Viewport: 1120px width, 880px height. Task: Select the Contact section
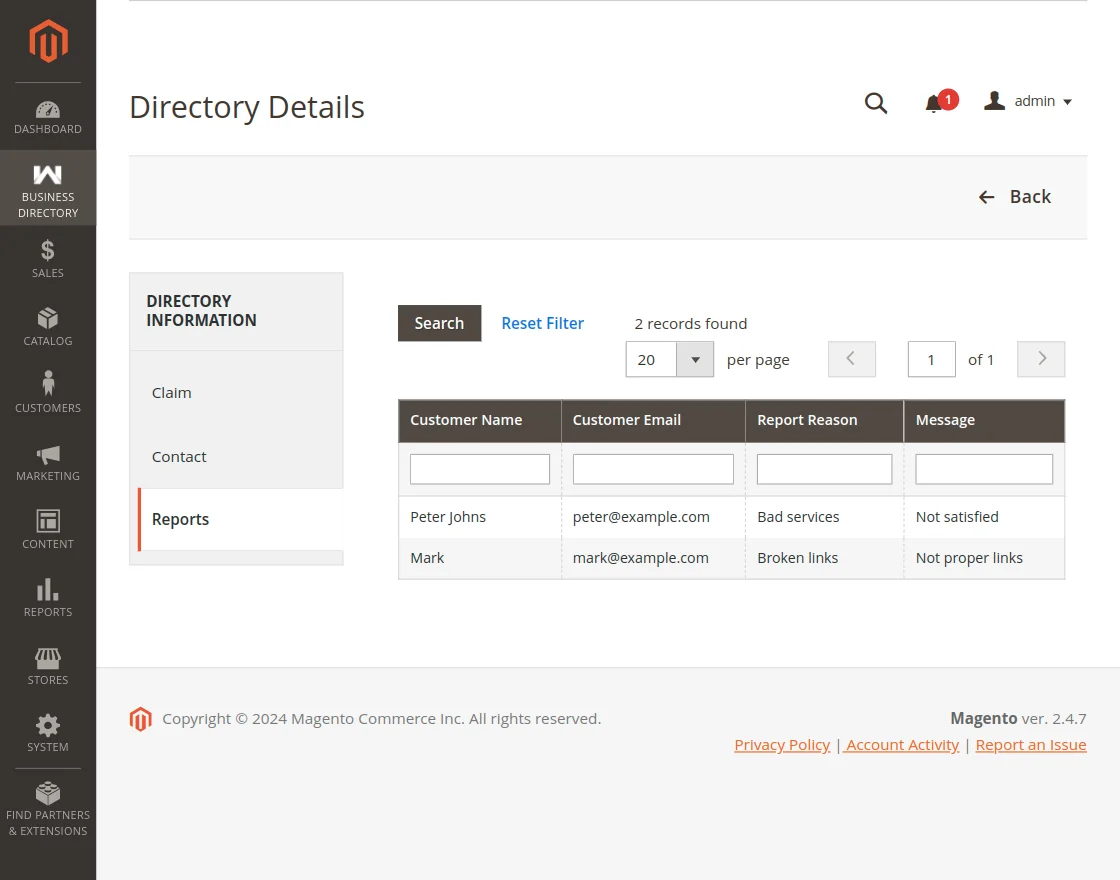point(179,456)
